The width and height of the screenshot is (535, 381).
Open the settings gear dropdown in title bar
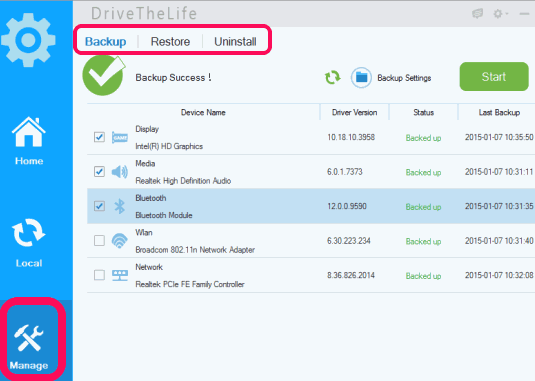pyautogui.click(x=501, y=14)
